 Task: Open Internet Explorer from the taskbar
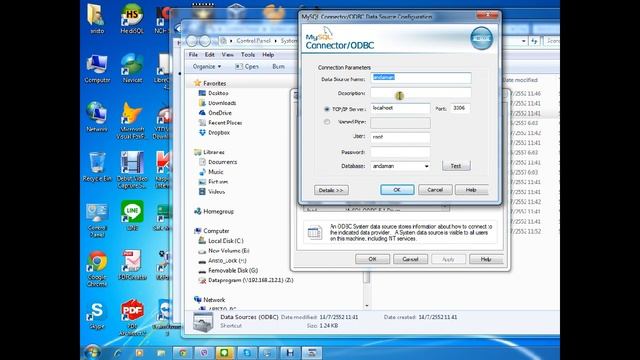coord(118,353)
